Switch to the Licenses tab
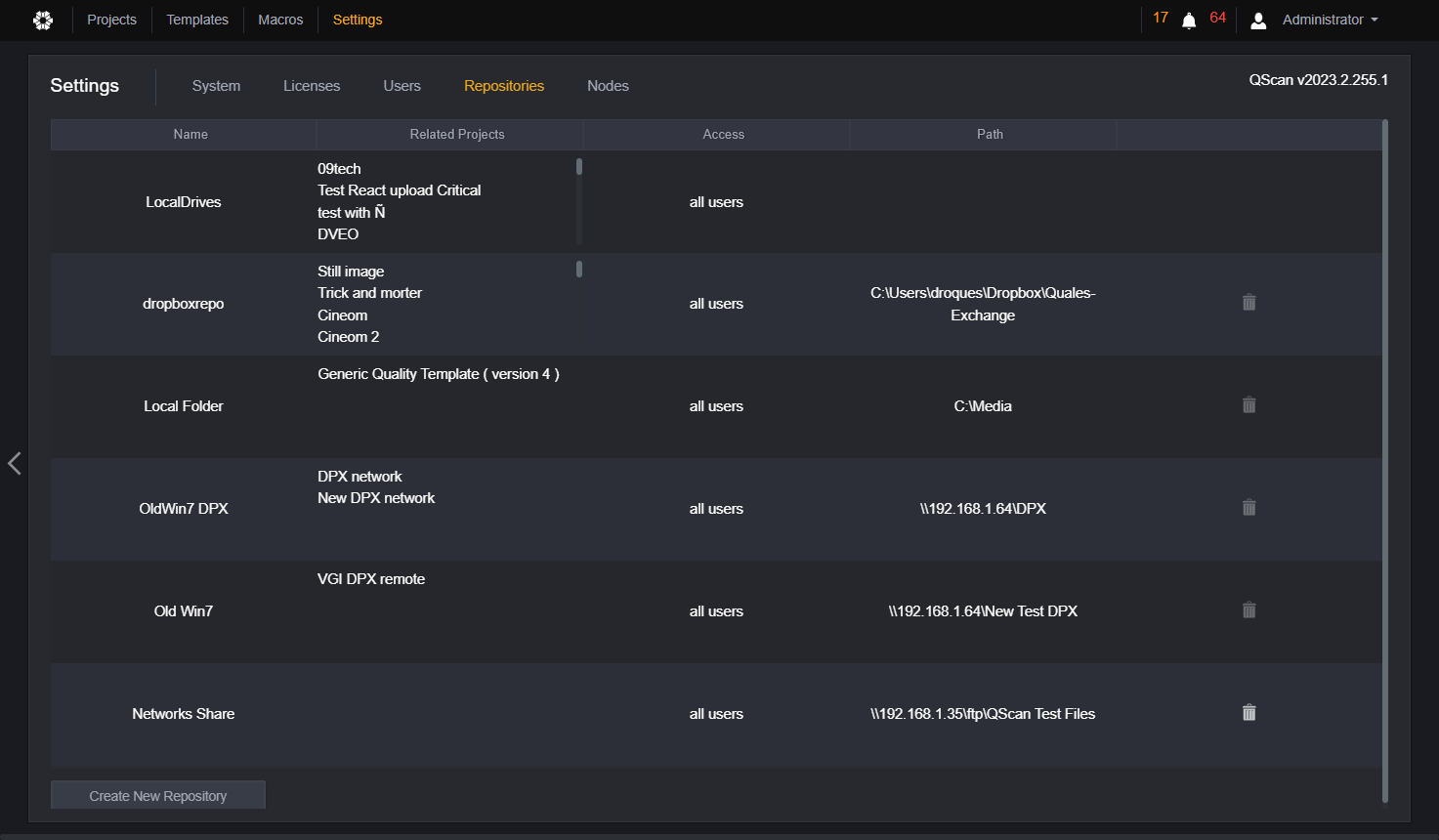The width and height of the screenshot is (1439, 840). coord(312,86)
